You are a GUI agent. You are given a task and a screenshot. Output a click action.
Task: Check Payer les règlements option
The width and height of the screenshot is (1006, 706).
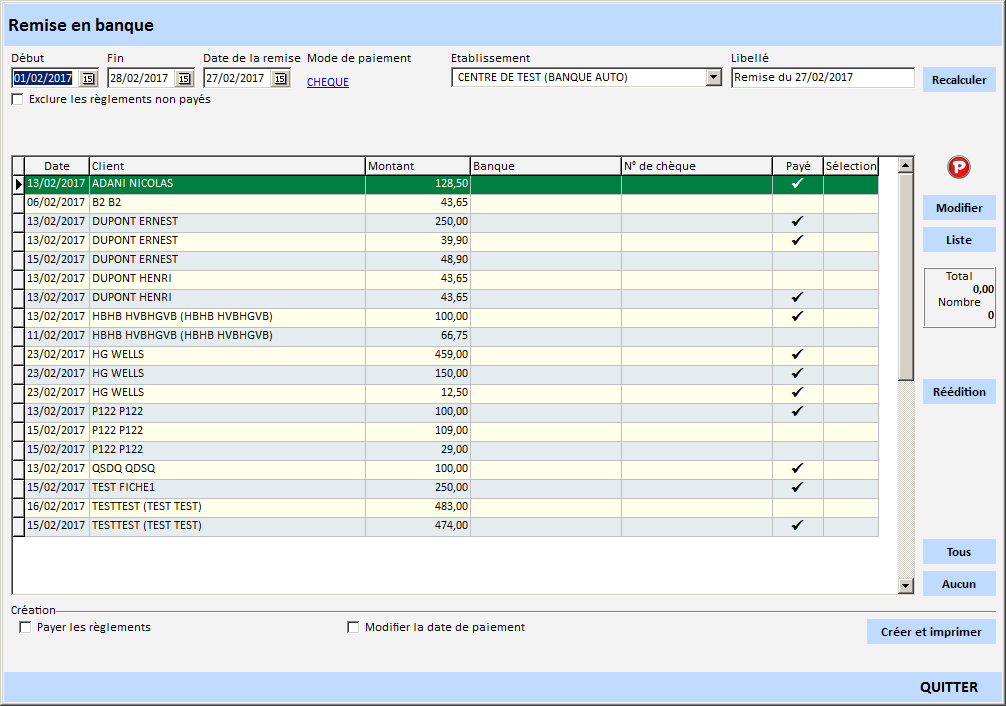pos(25,628)
